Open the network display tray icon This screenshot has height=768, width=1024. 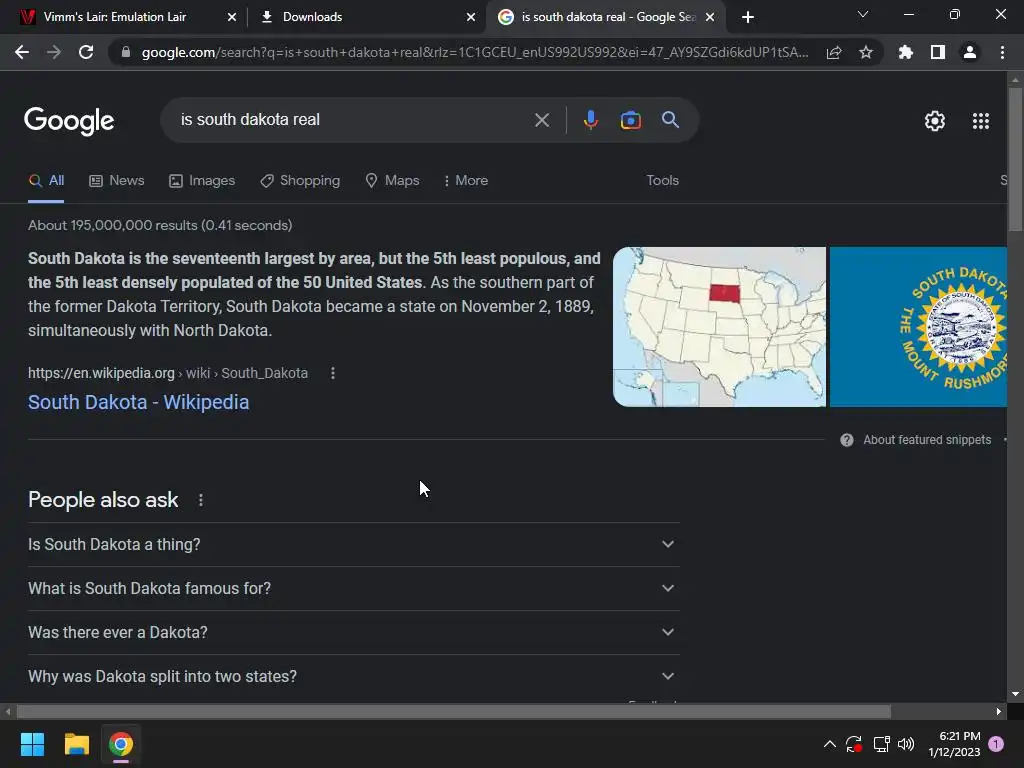point(882,744)
